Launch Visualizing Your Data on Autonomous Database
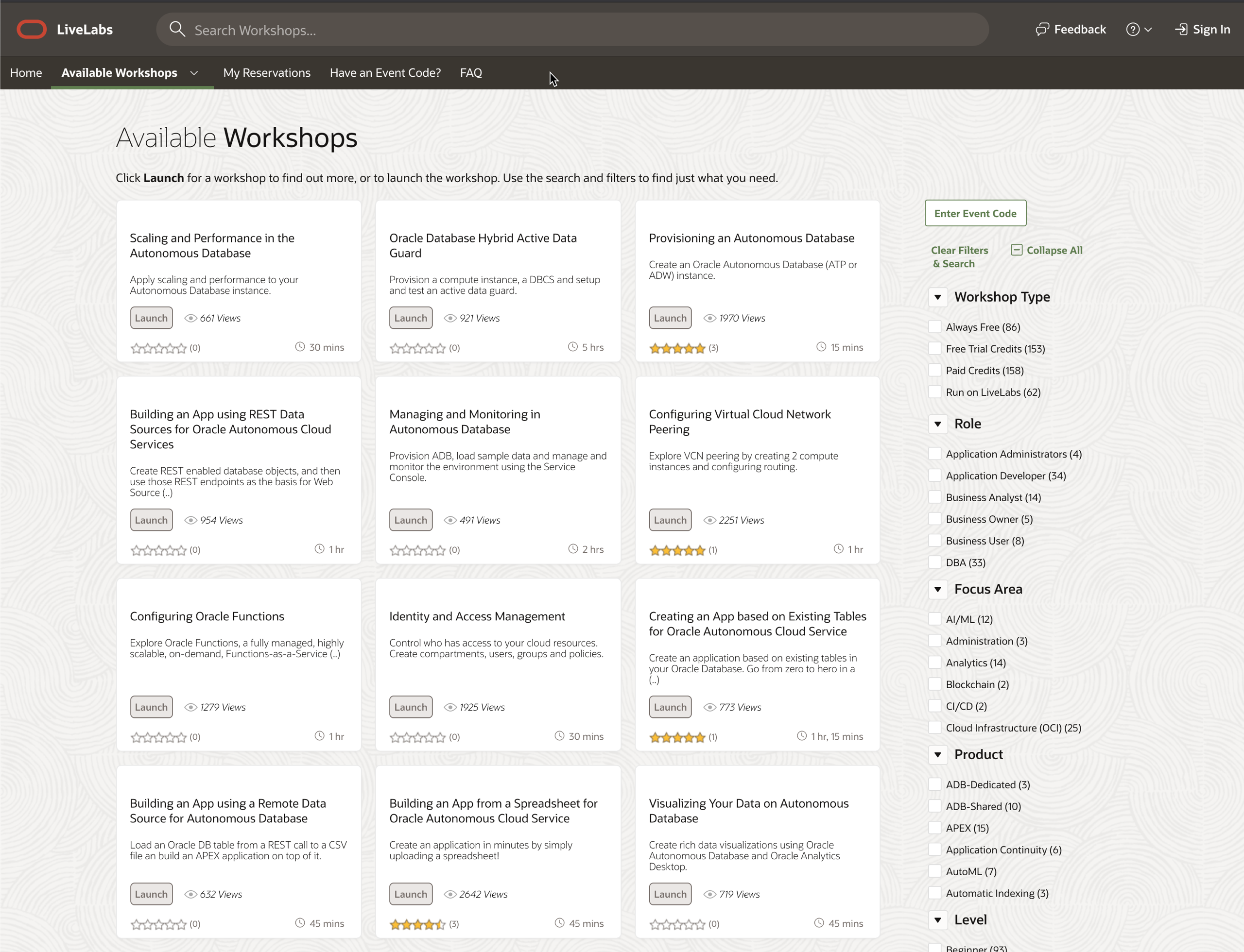This screenshot has height=952, width=1244. [x=670, y=894]
